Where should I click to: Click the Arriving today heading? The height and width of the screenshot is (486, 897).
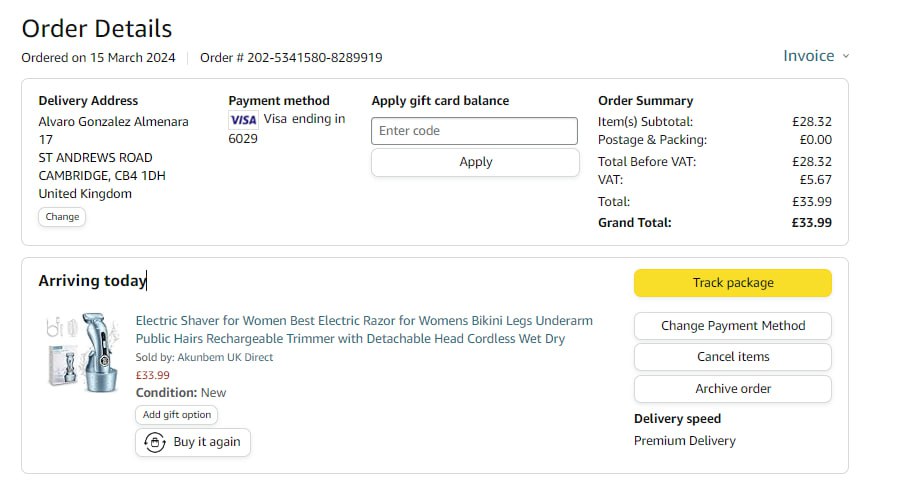coord(92,281)
